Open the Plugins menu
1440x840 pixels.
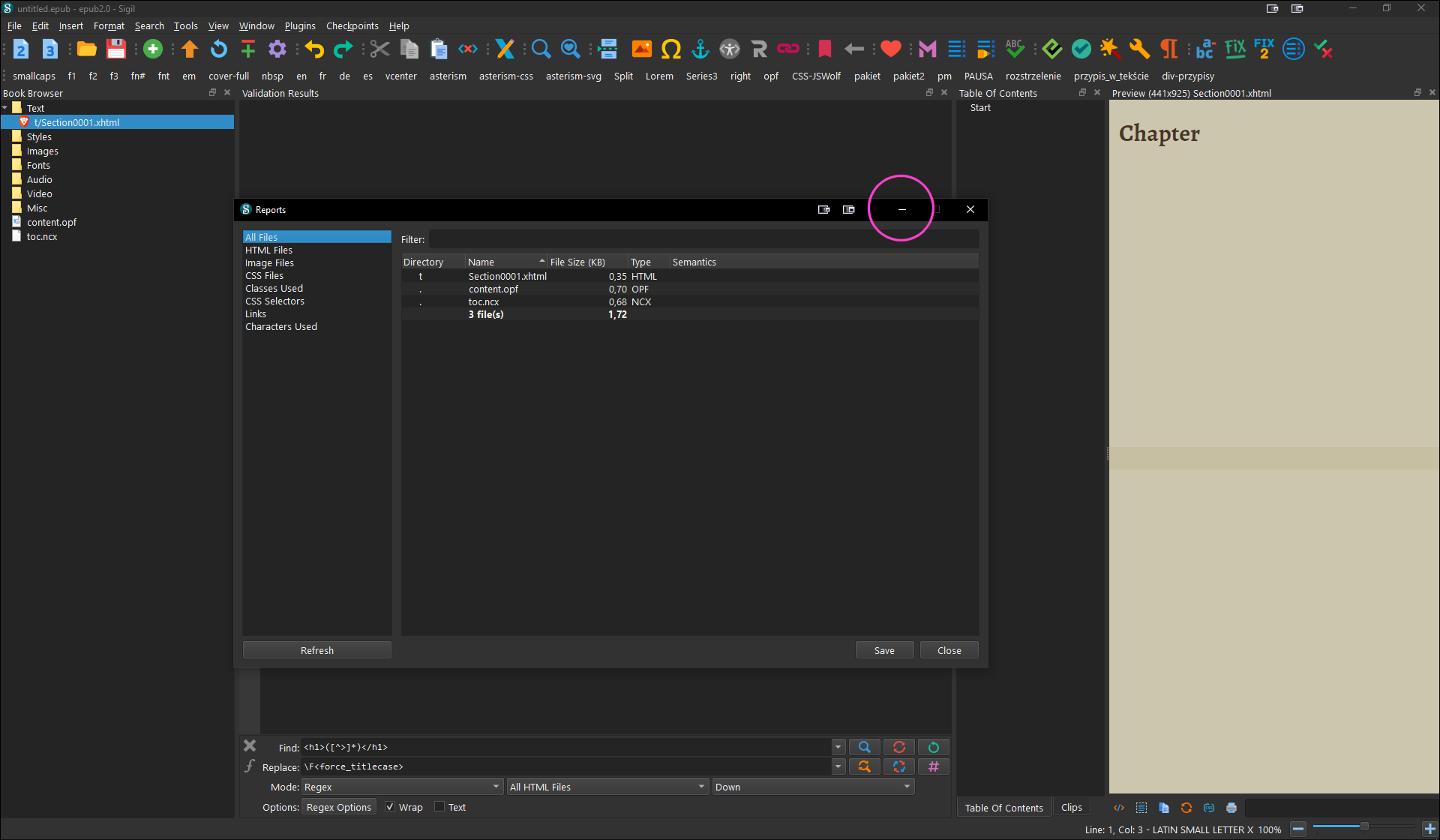pos(299,25)
